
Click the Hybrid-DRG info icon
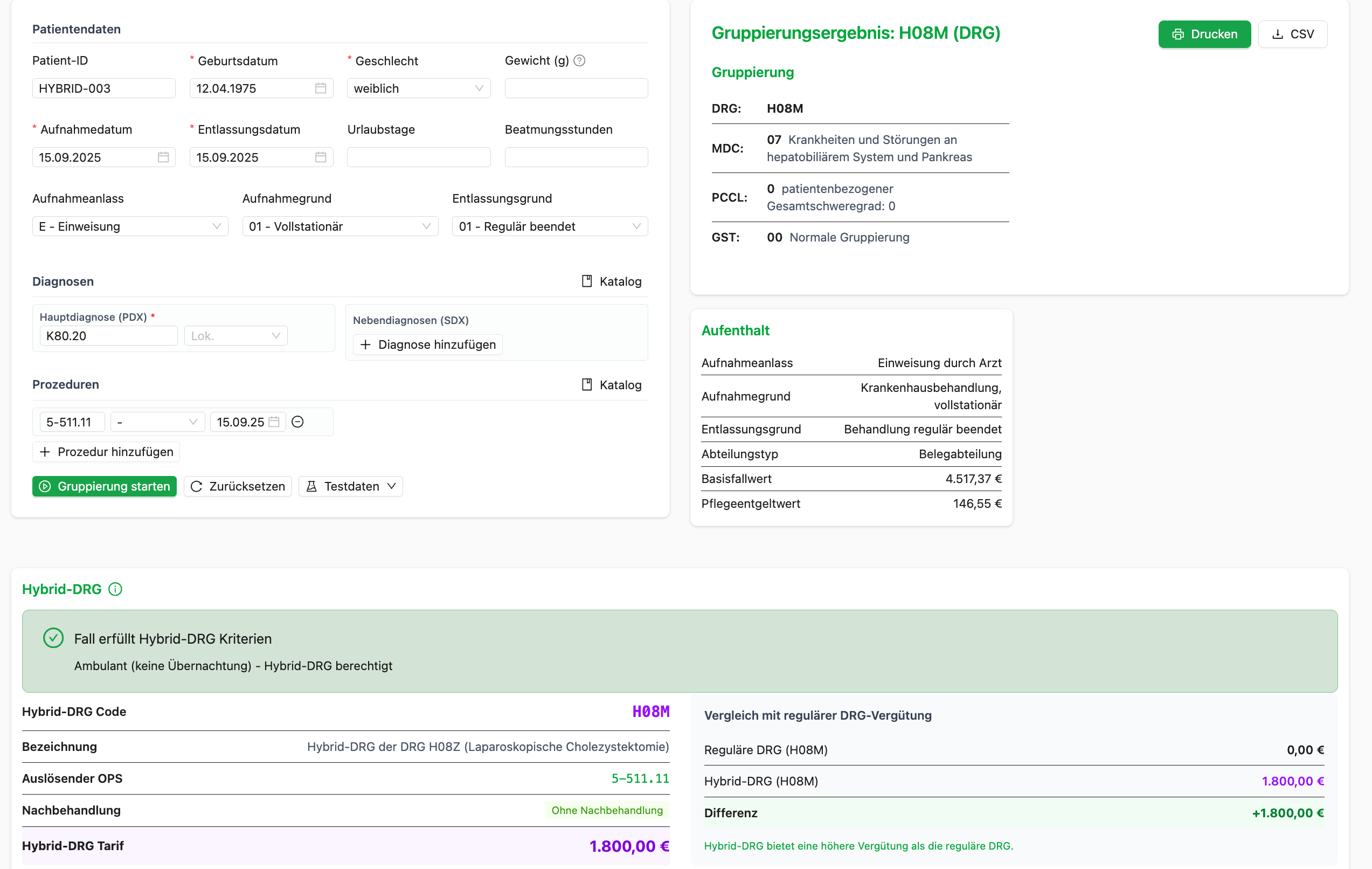point(115,589)
